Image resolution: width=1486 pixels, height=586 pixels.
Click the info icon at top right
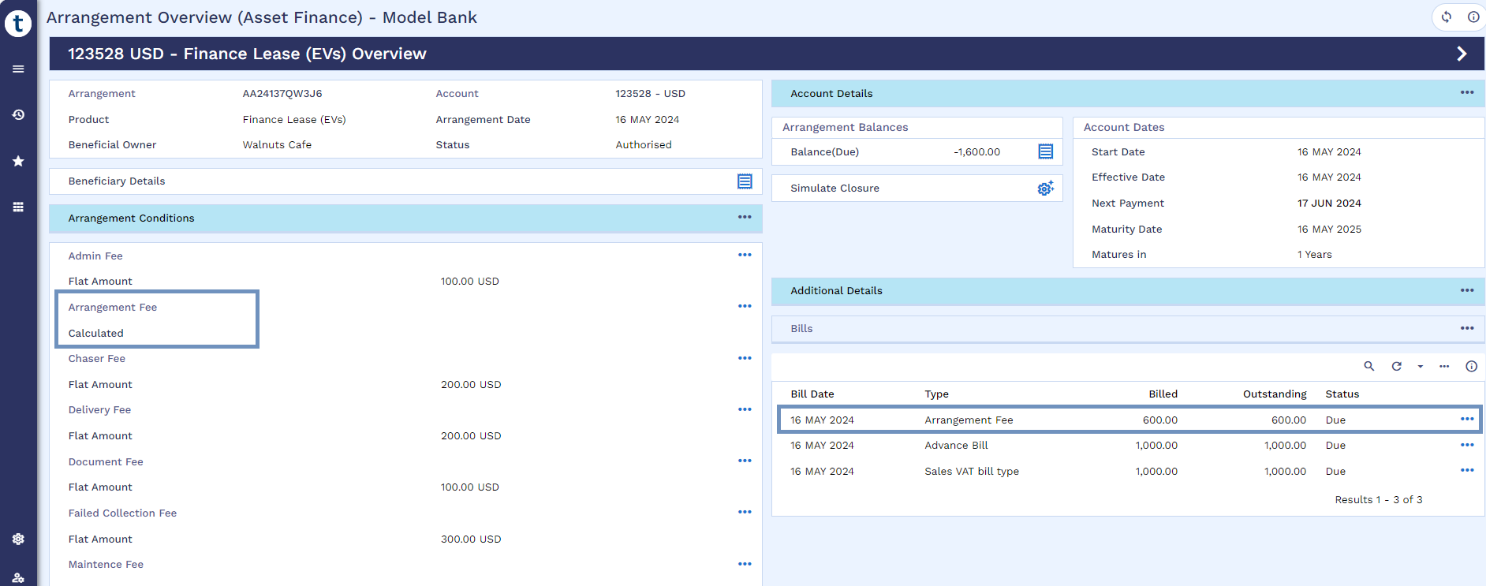(1473, 17)
